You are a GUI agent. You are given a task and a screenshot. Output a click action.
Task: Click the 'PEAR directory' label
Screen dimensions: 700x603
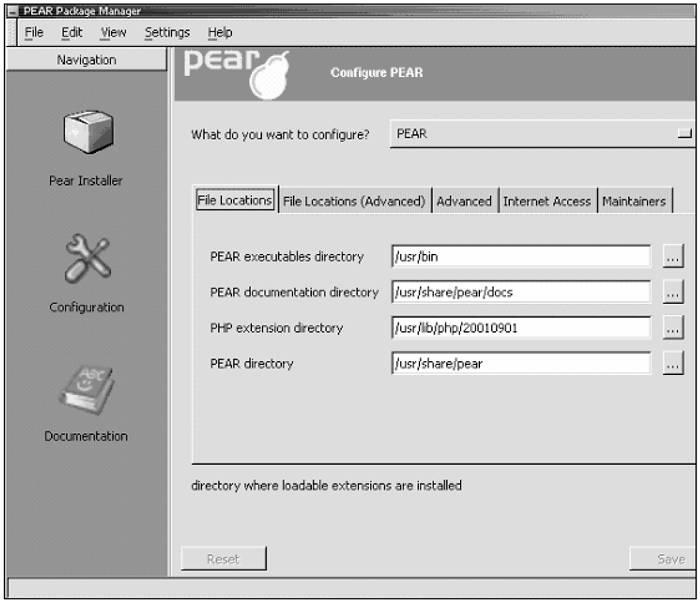(252, 364)
